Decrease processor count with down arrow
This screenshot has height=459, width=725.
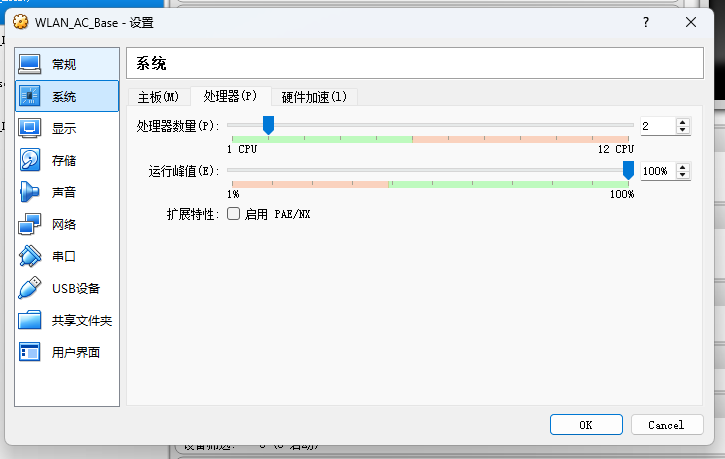683,130
